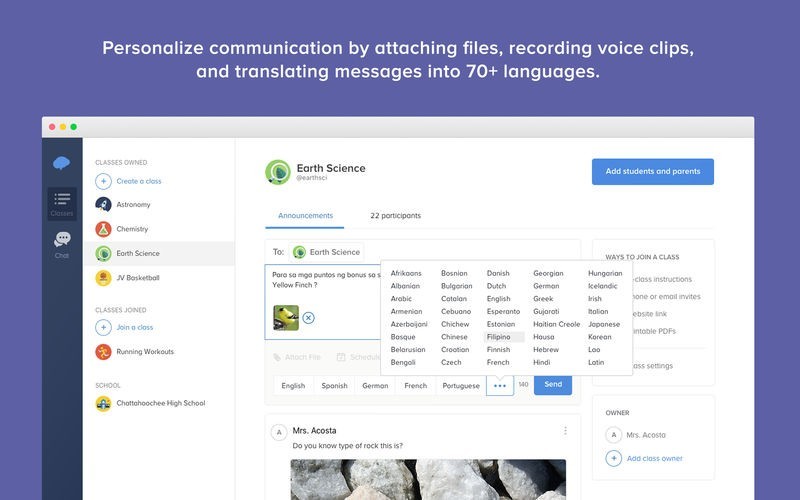Image resolution: width=800 pixels, height=500 pixels.
Task: Click the plus icon beside Create a class
Action: 103,181
